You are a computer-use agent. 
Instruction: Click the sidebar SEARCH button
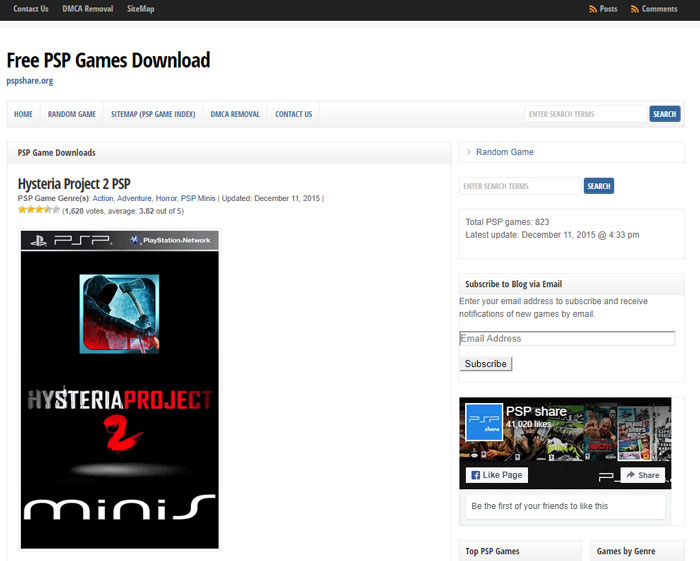point(599,186)
